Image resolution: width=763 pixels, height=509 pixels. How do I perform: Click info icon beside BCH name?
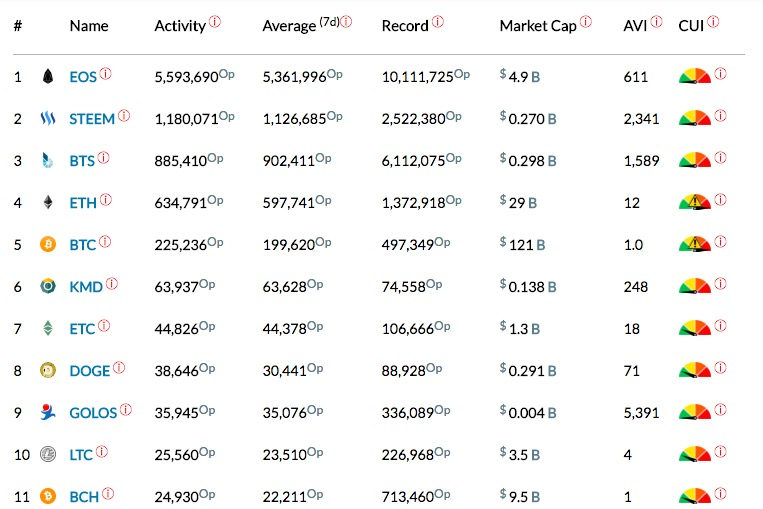(x=108, y=493)
